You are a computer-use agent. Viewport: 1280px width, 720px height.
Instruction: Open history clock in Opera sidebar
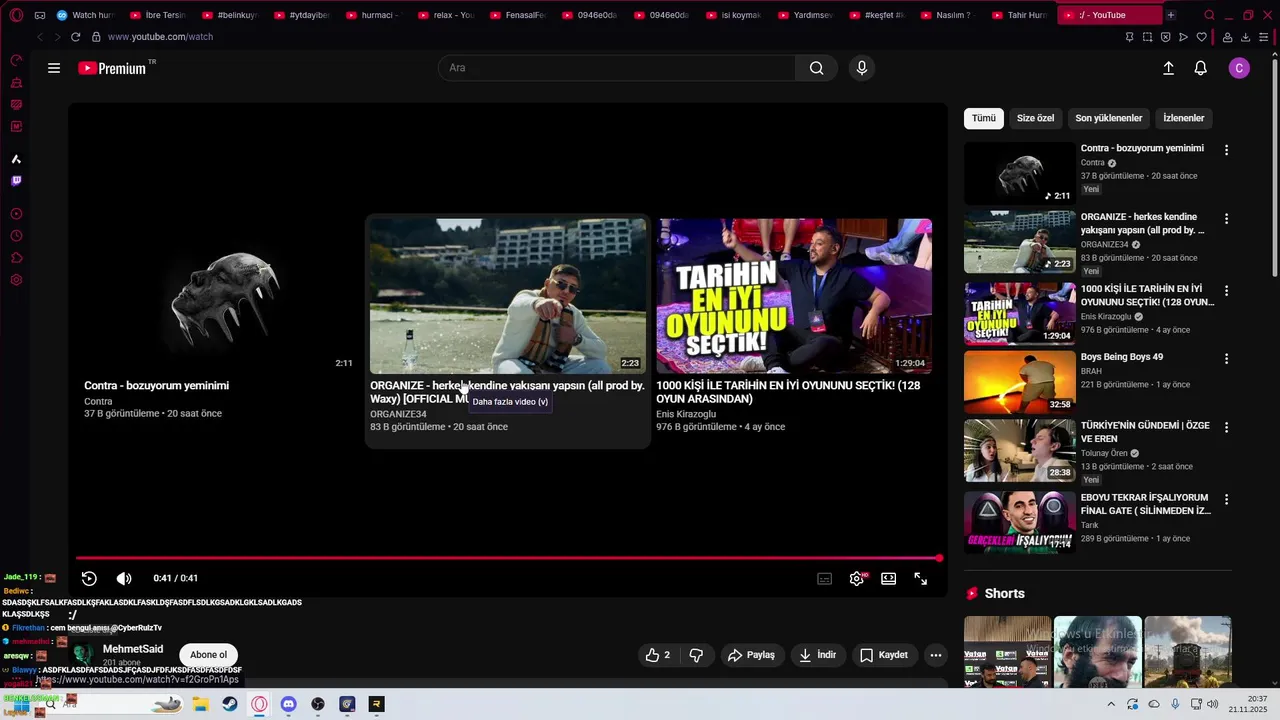coord(16,236)
